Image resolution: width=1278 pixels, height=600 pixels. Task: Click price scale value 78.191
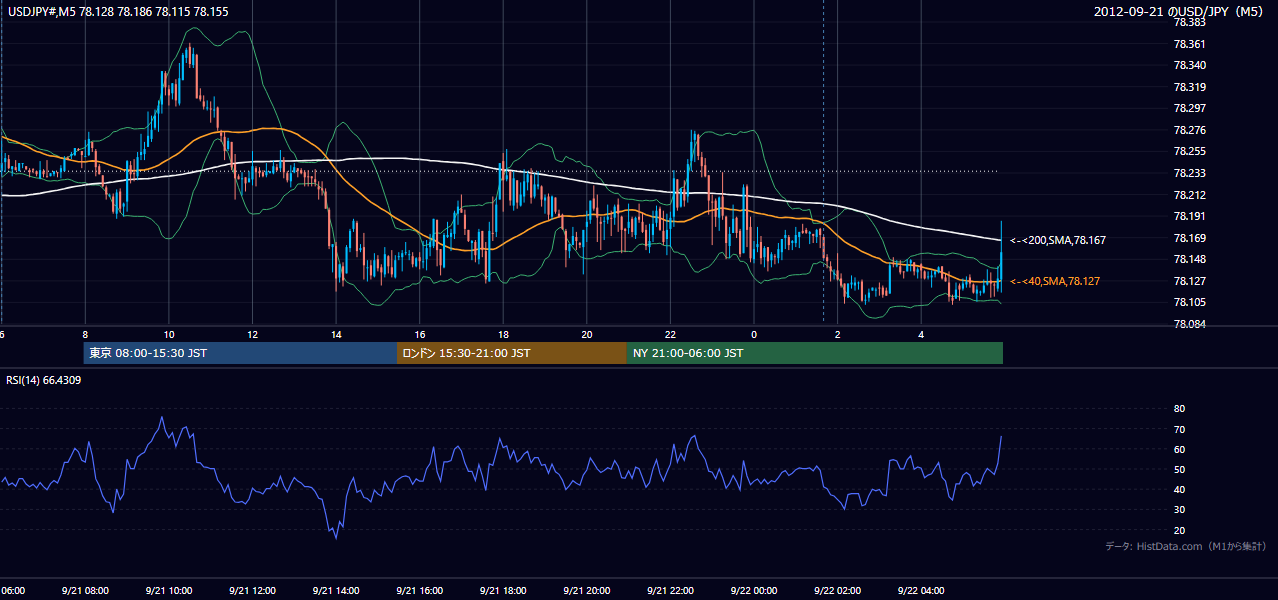click(1189, 216)
